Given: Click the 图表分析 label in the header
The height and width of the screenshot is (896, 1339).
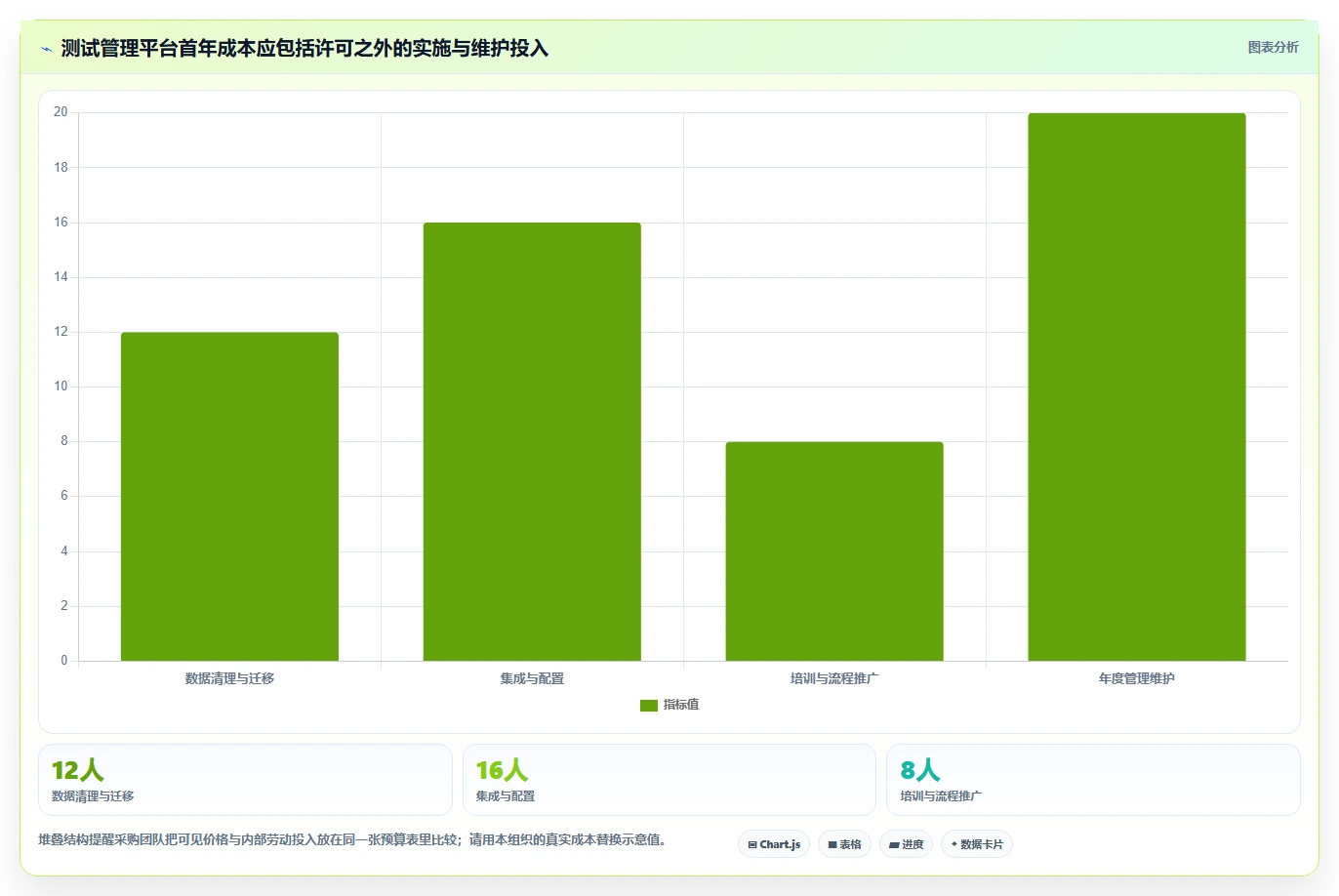Looking at the screenshot, I should 1273,47.
